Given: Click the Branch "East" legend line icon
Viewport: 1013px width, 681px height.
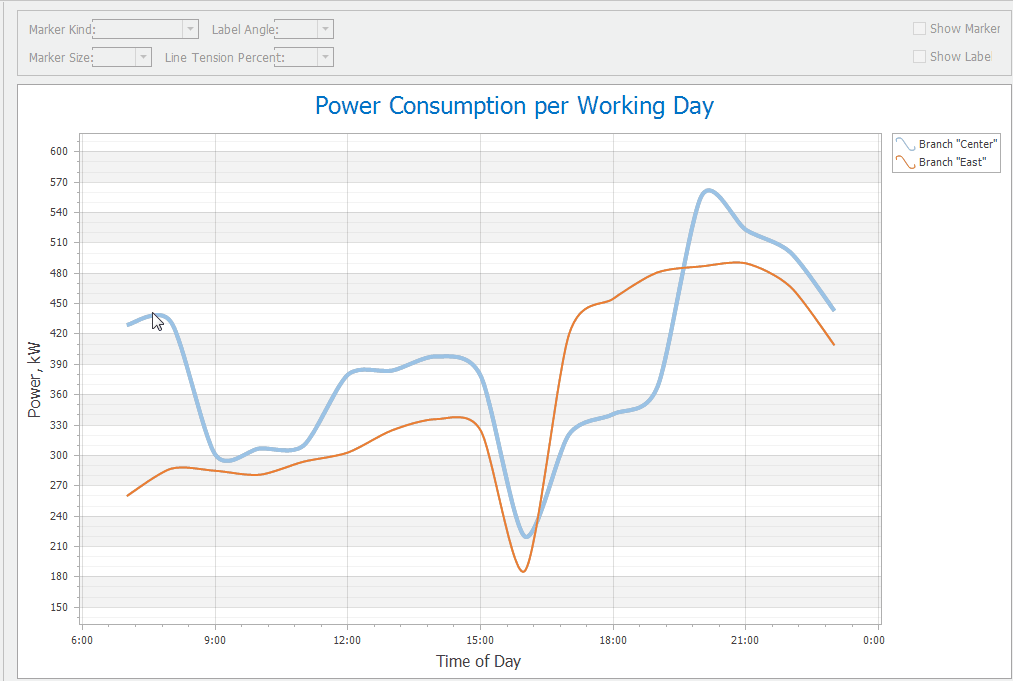Looking at the screenshot, I should coord(906,162).
